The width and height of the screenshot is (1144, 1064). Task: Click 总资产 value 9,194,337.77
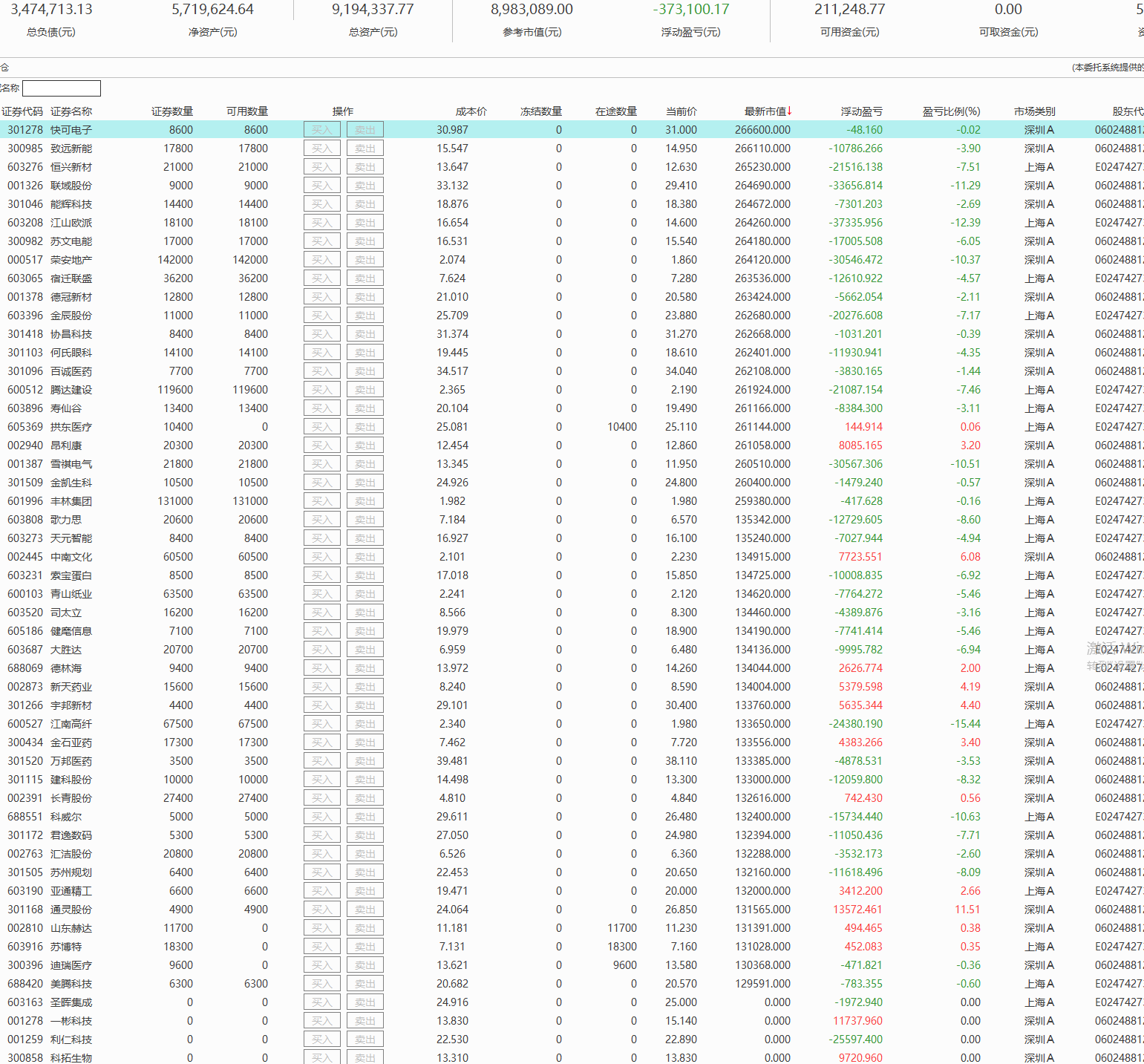[373, 10]
